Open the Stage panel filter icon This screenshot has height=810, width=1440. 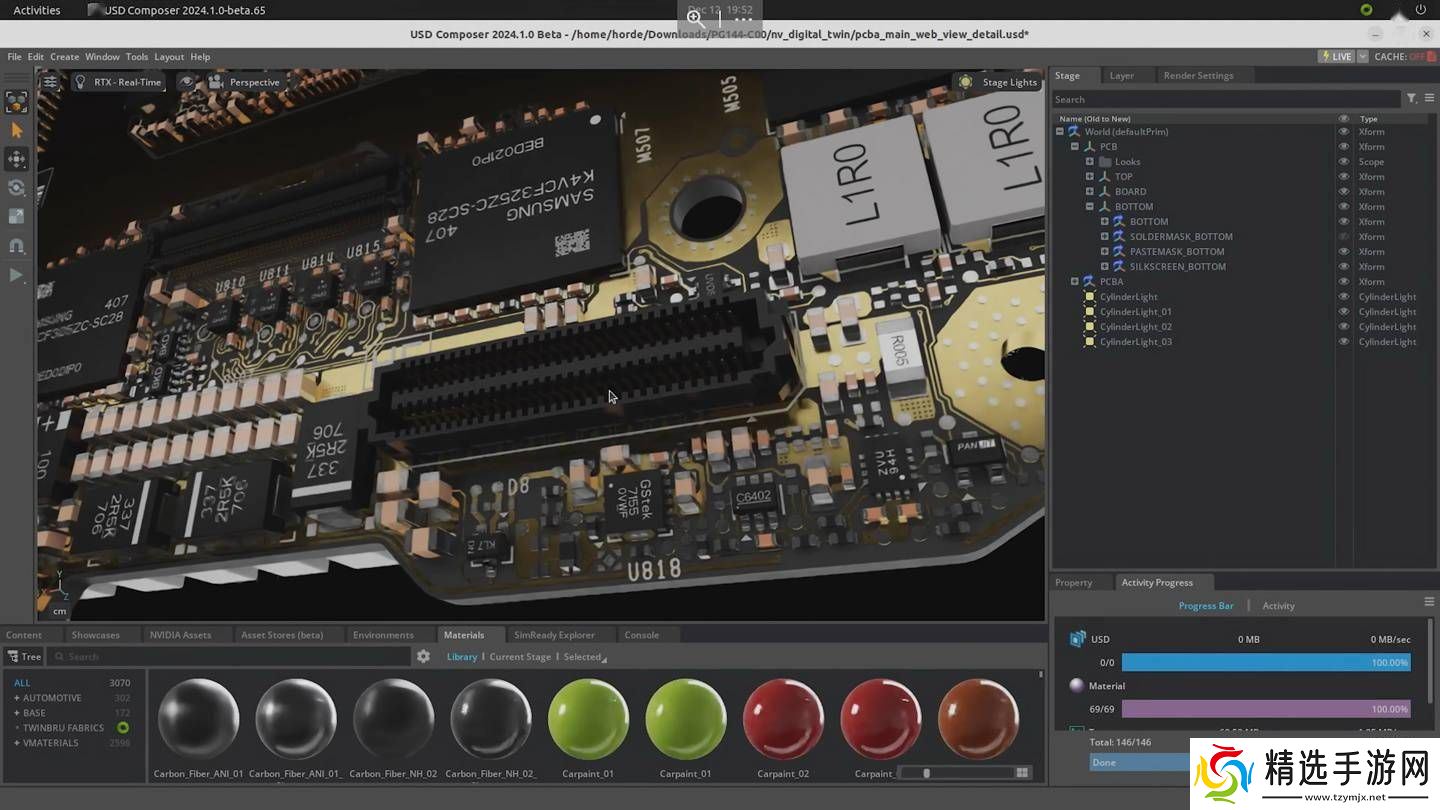point(1411,99)
